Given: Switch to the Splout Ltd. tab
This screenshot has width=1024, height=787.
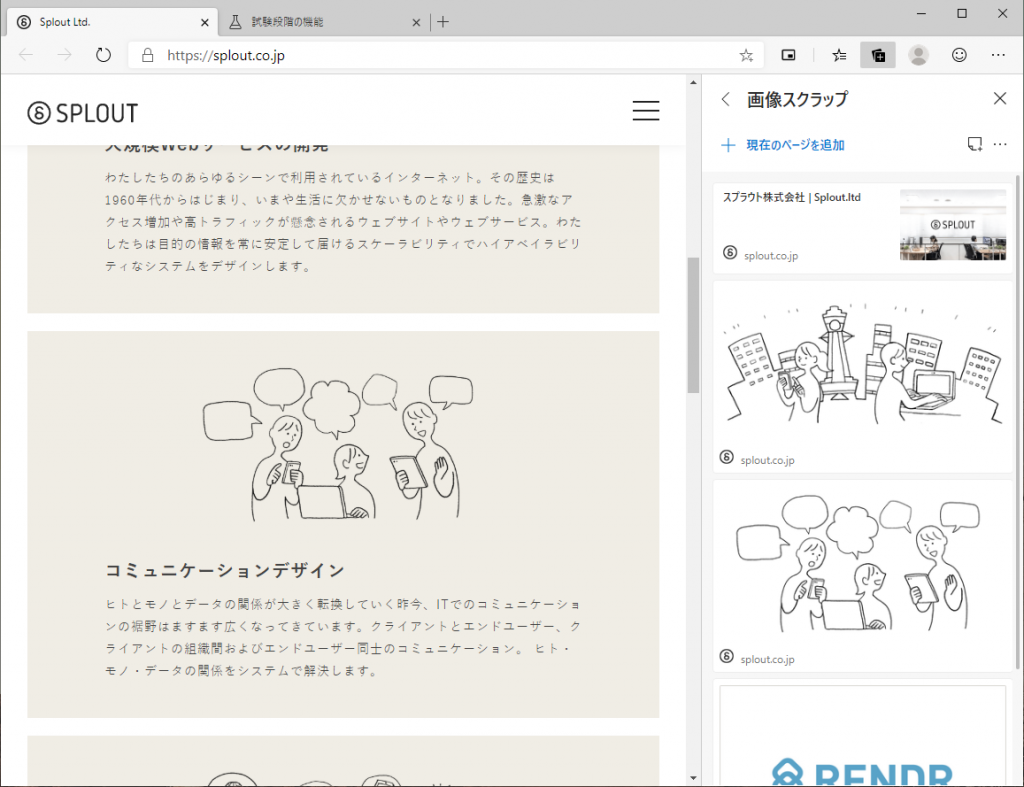Looking at the screenshot, I should point(112,22).
